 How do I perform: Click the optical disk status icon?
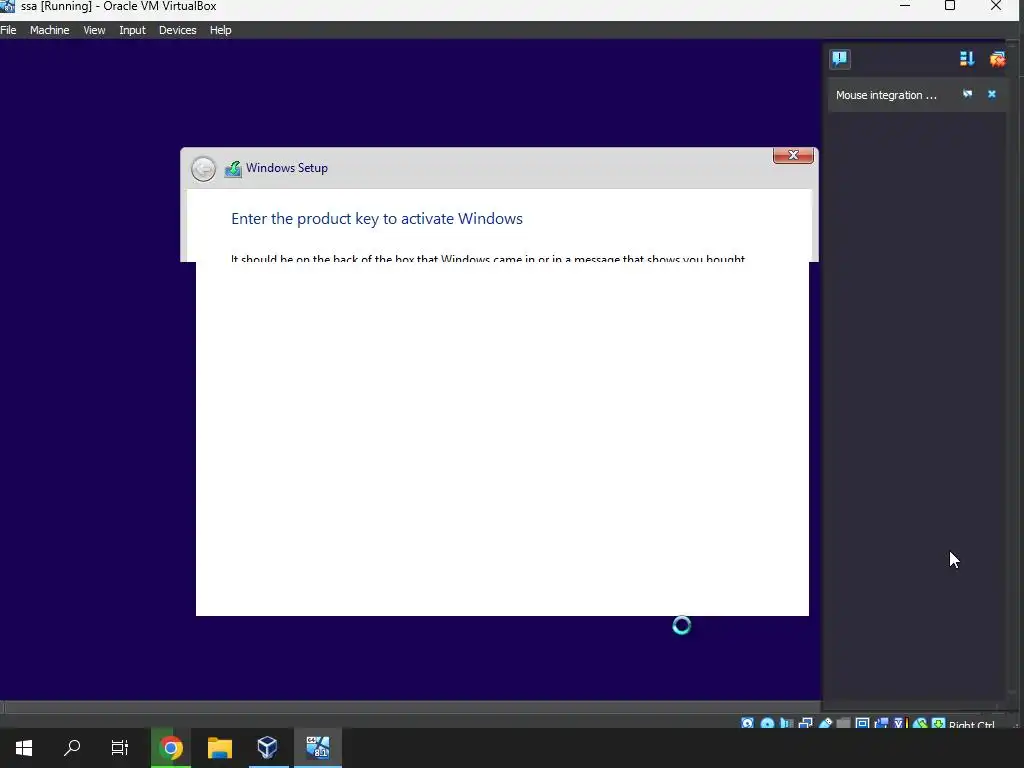tap(767, 724)
